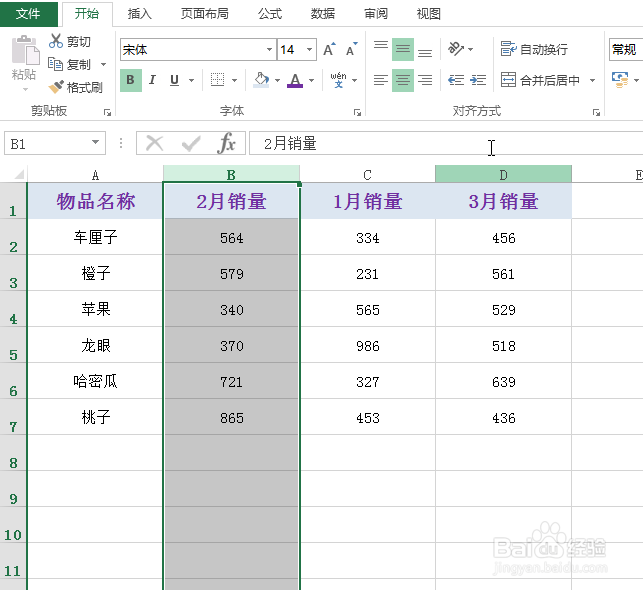Decrease font size with small A icon
The image size is (643, 590).
coord(351,50)
